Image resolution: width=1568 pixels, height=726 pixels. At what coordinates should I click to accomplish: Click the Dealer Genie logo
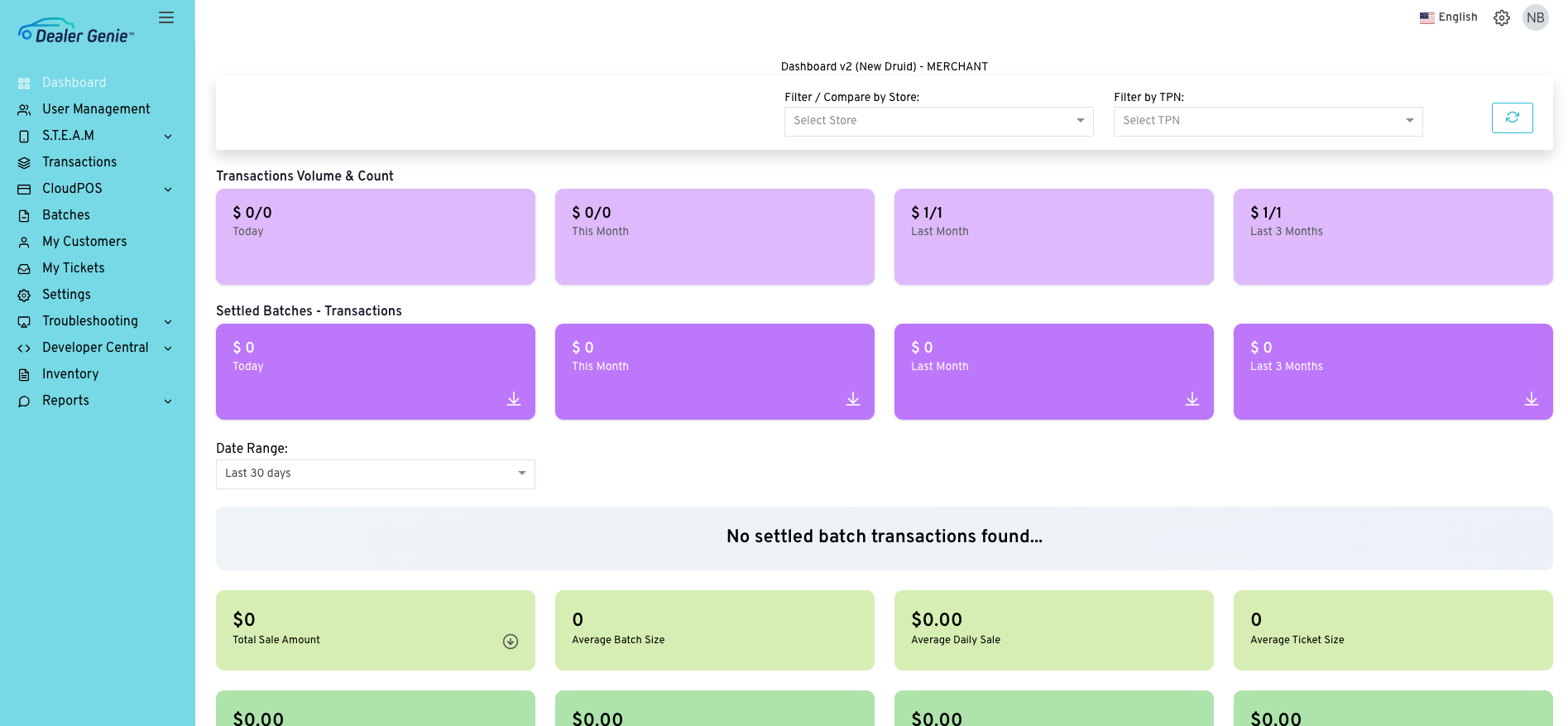pos(76,31)
